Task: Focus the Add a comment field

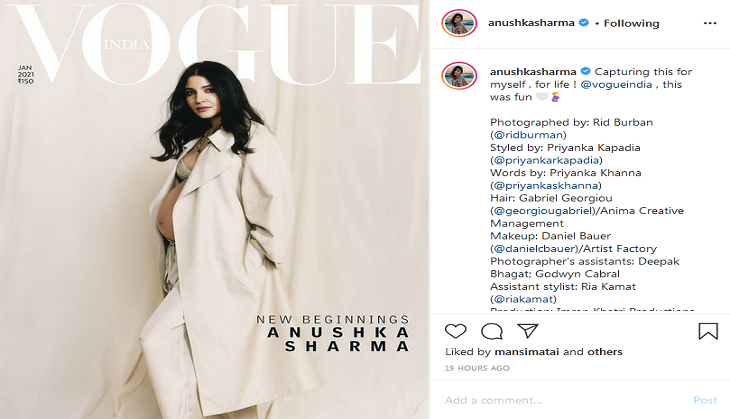Action: pos(563,400)
